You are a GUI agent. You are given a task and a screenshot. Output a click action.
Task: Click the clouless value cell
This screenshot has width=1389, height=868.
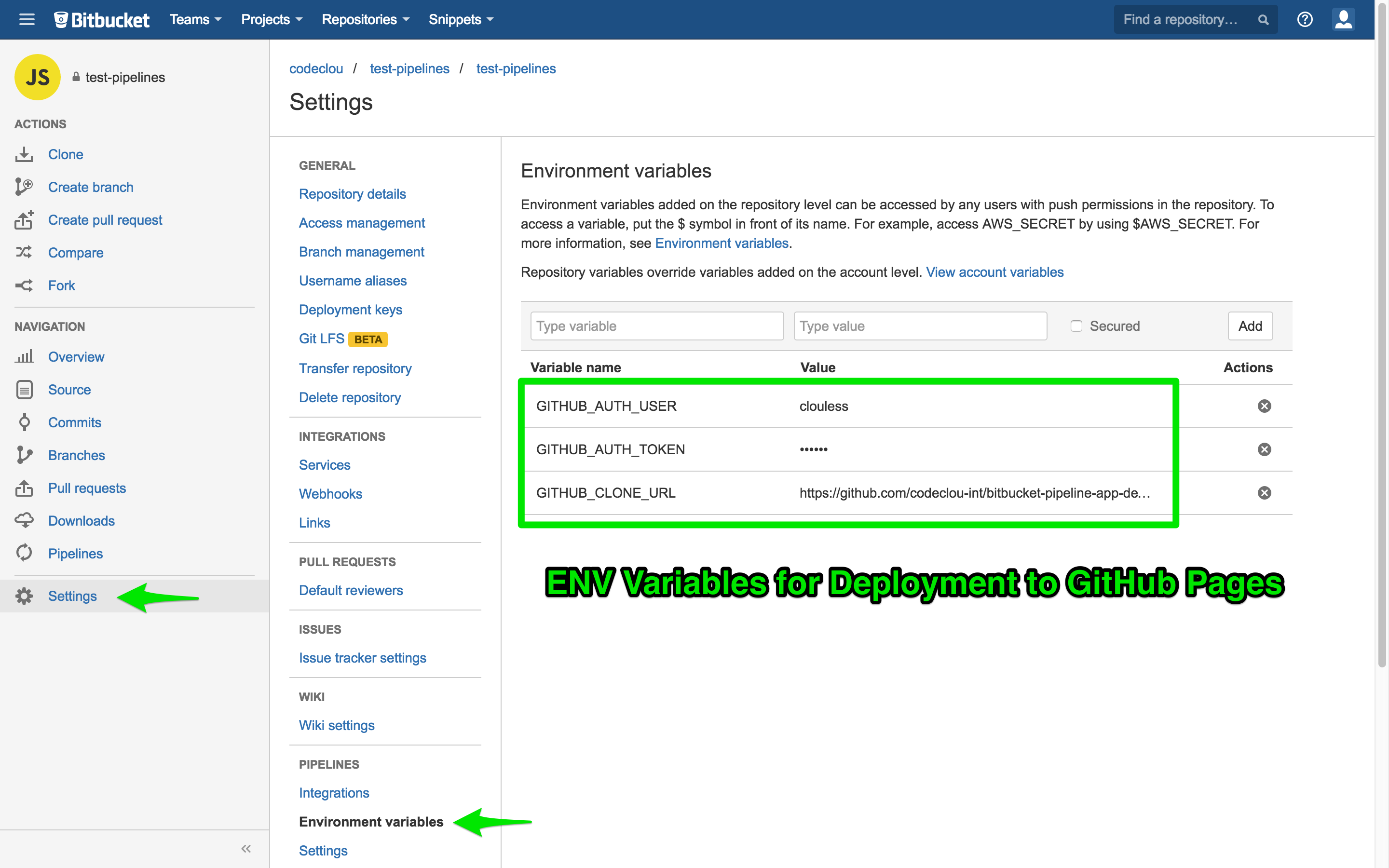824,407
